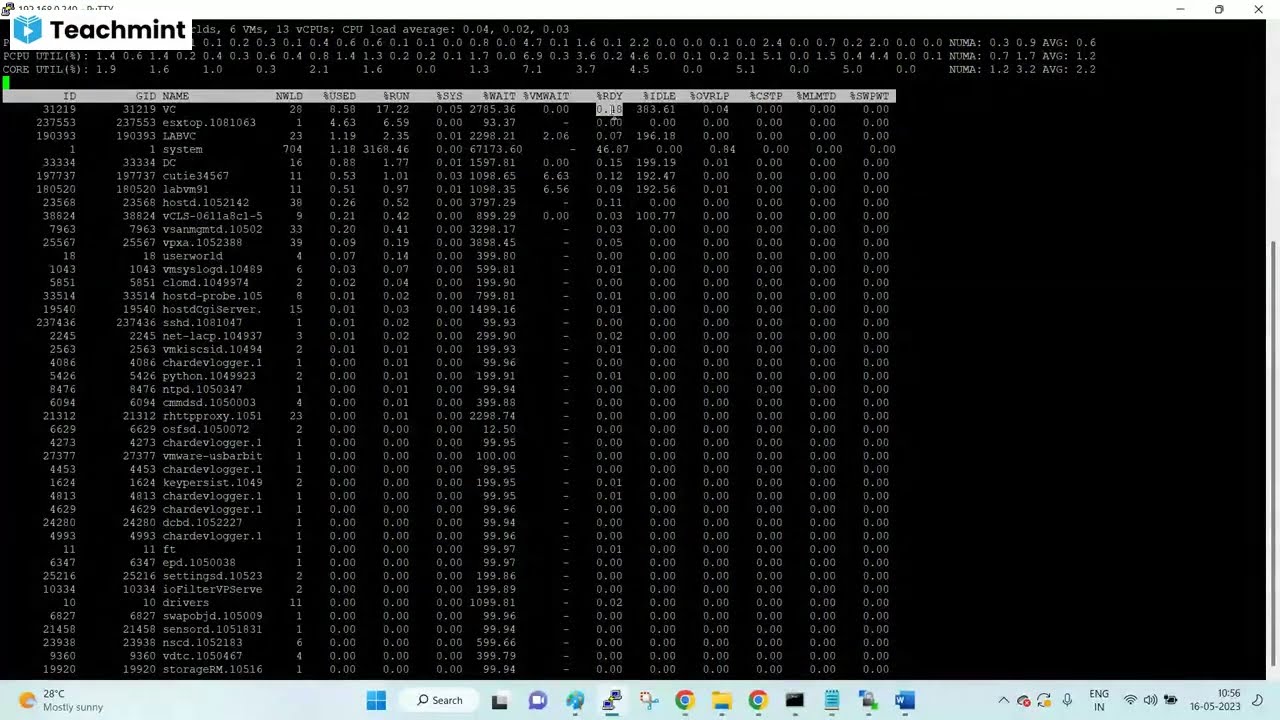Screen dimensions: 1280x720
Task: Click the NAME column header
Action: coord(175,96)
